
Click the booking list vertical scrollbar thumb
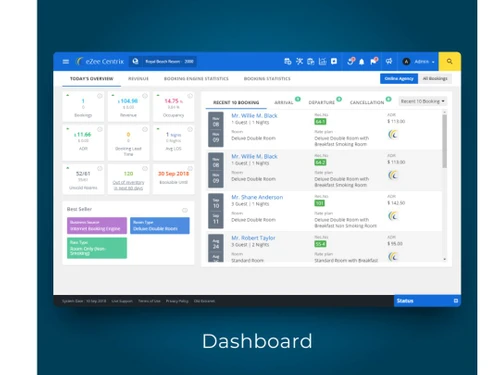pyautogui.click(x=444, y=141)
